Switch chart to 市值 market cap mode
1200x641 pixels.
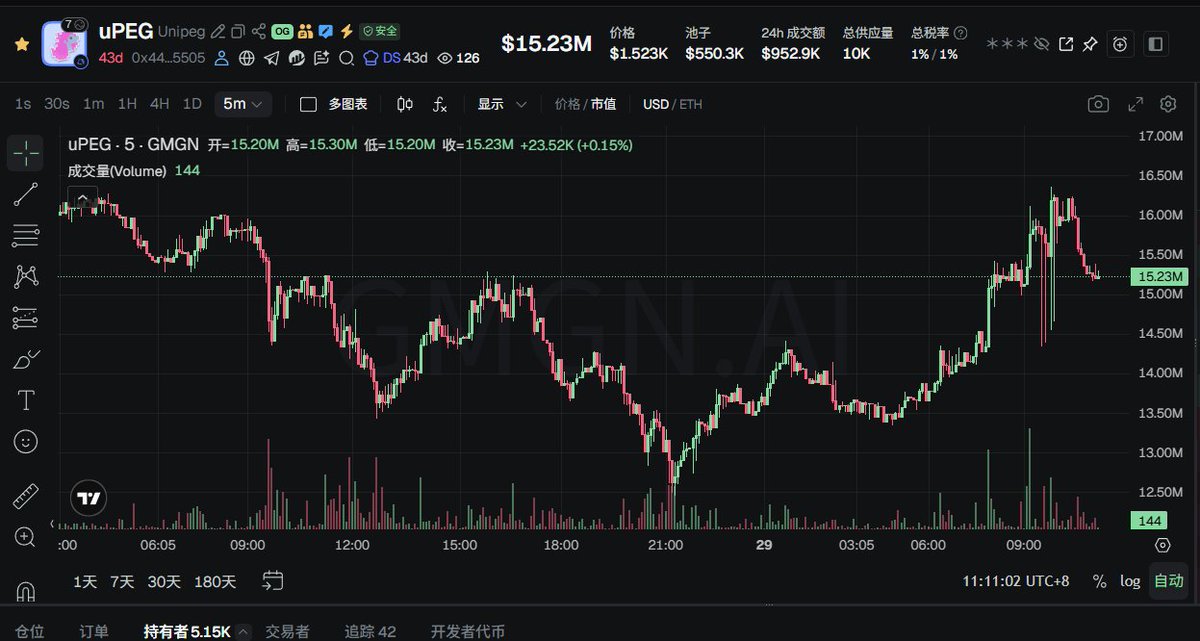tap(603, 104)
